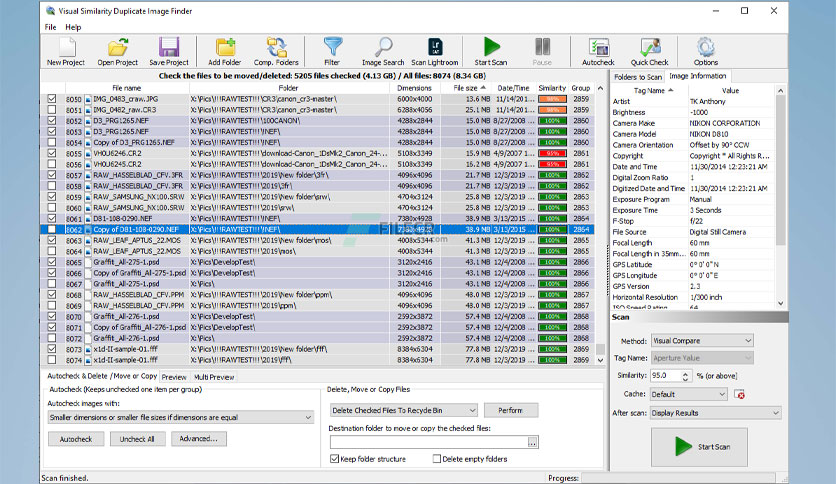836x484 pixels.
Task: Click the application icon in the title bar
Action: 51,11
